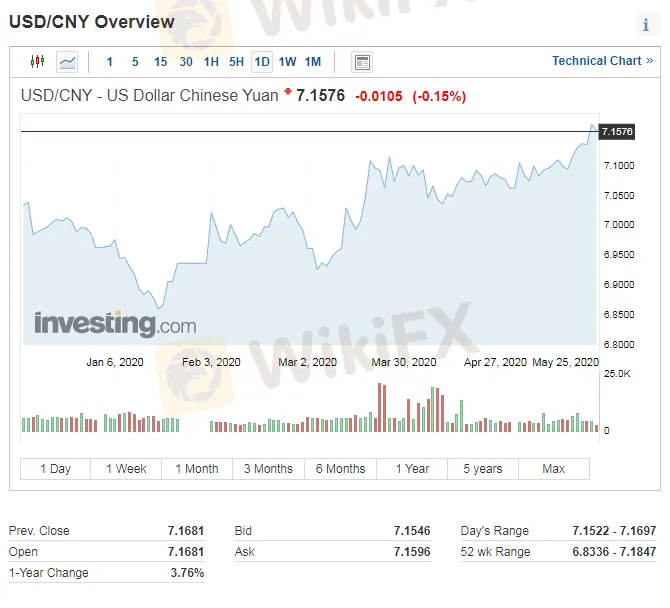This screenshot has height=608, width=670.
Task: Open the Technical Chart link
Action: 602,61
